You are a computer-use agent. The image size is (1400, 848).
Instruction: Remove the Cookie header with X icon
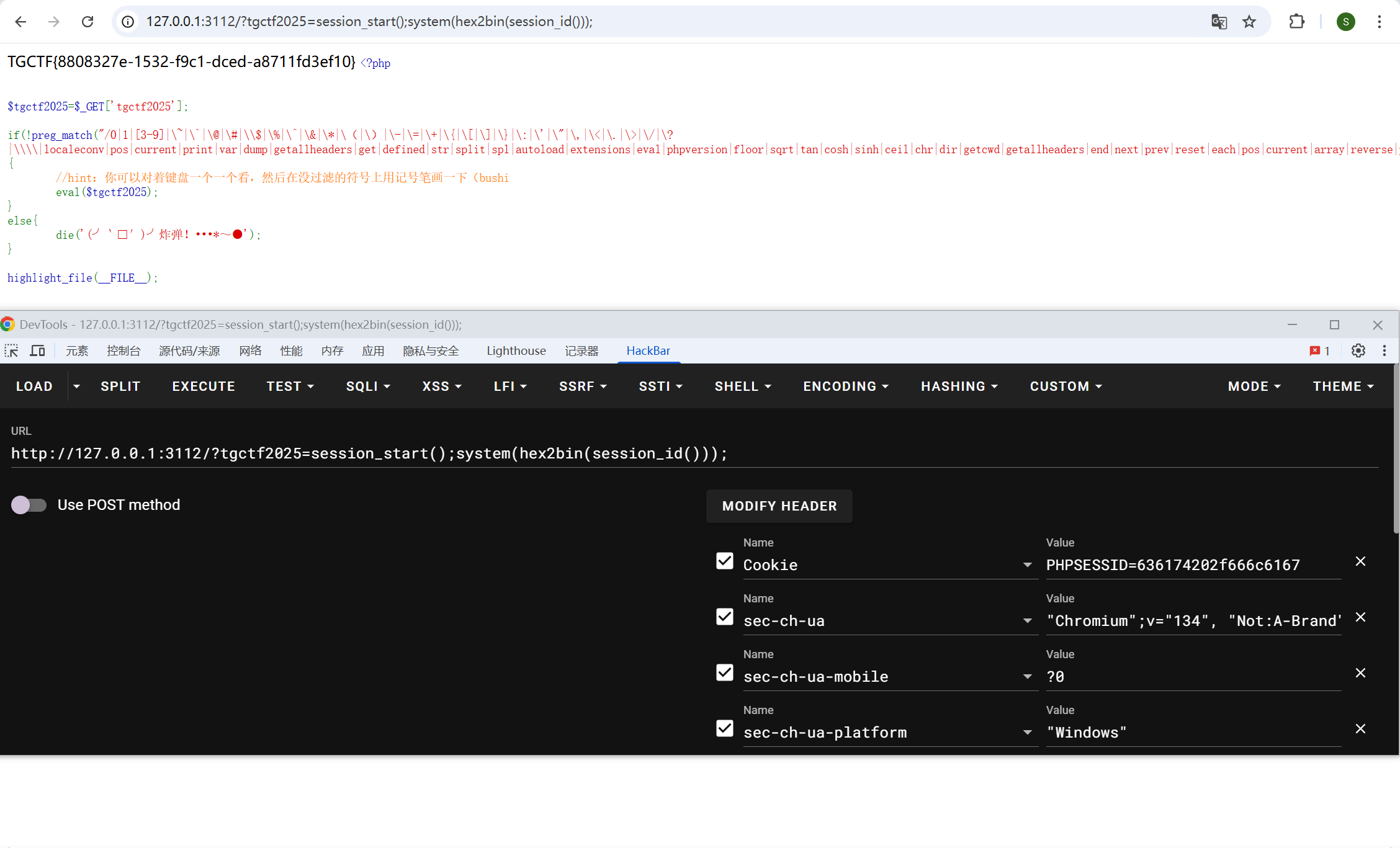pyautogui.click(x=1360, y=561)
